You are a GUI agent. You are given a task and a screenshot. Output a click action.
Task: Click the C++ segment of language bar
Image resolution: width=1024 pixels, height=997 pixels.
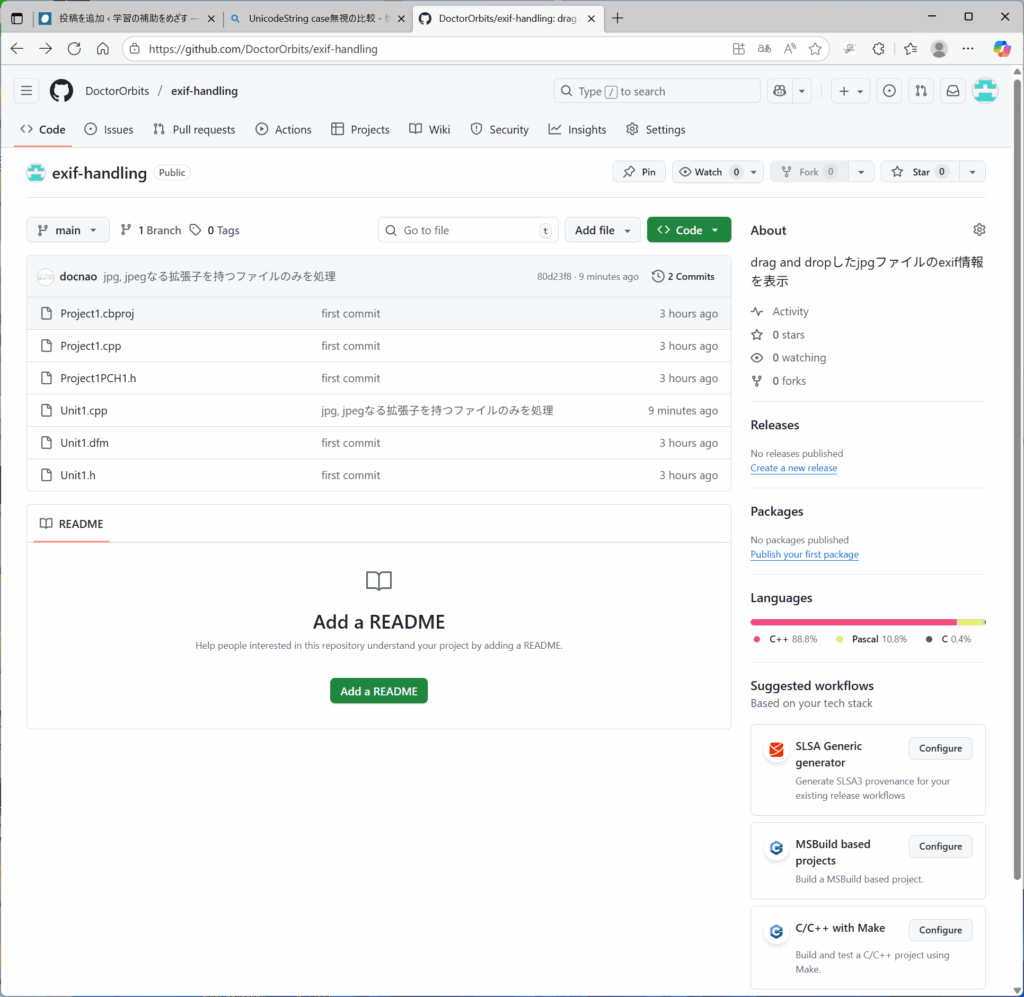coord(852,622)
